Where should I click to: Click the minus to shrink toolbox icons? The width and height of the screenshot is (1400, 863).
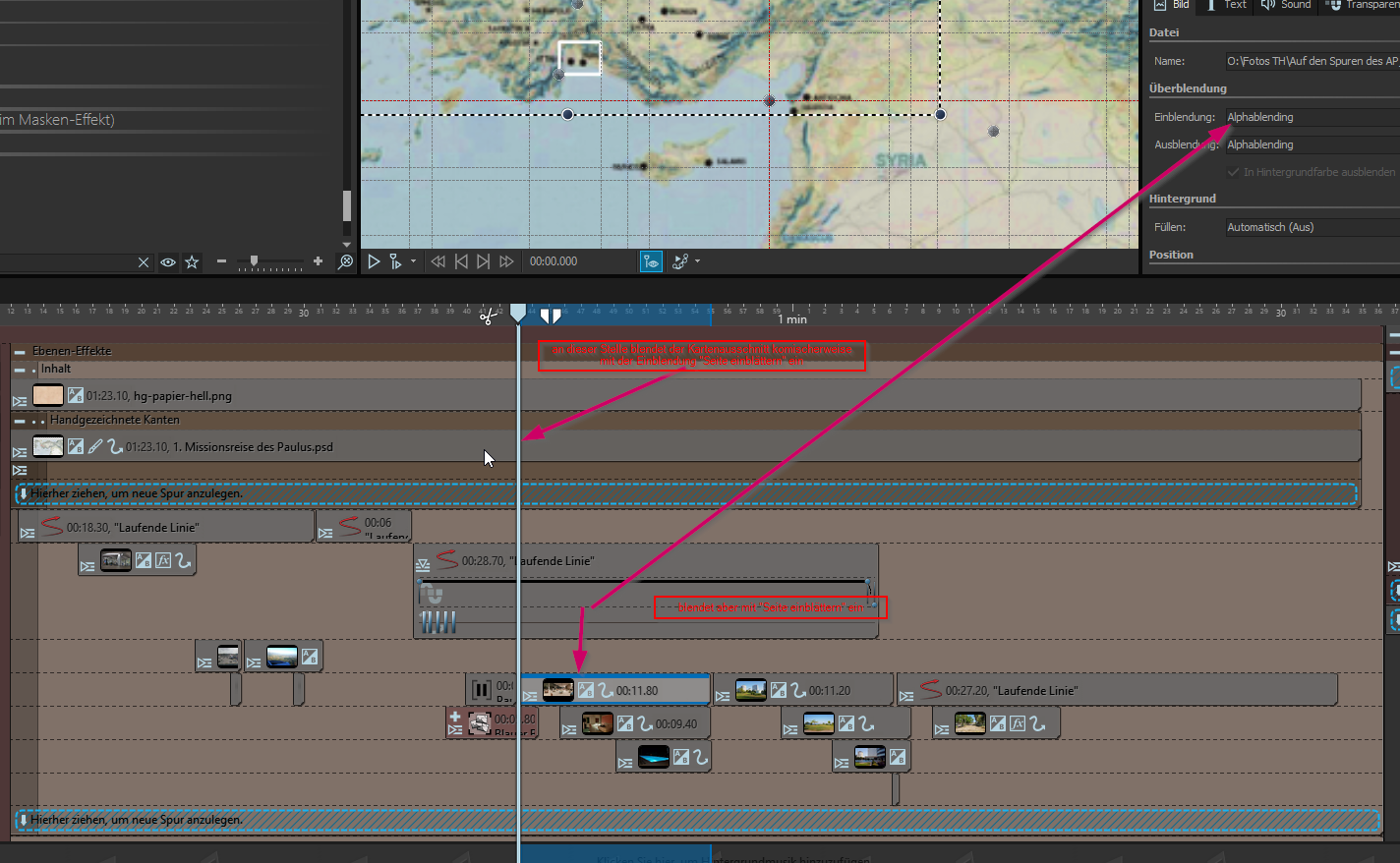[x=221, y=261]
